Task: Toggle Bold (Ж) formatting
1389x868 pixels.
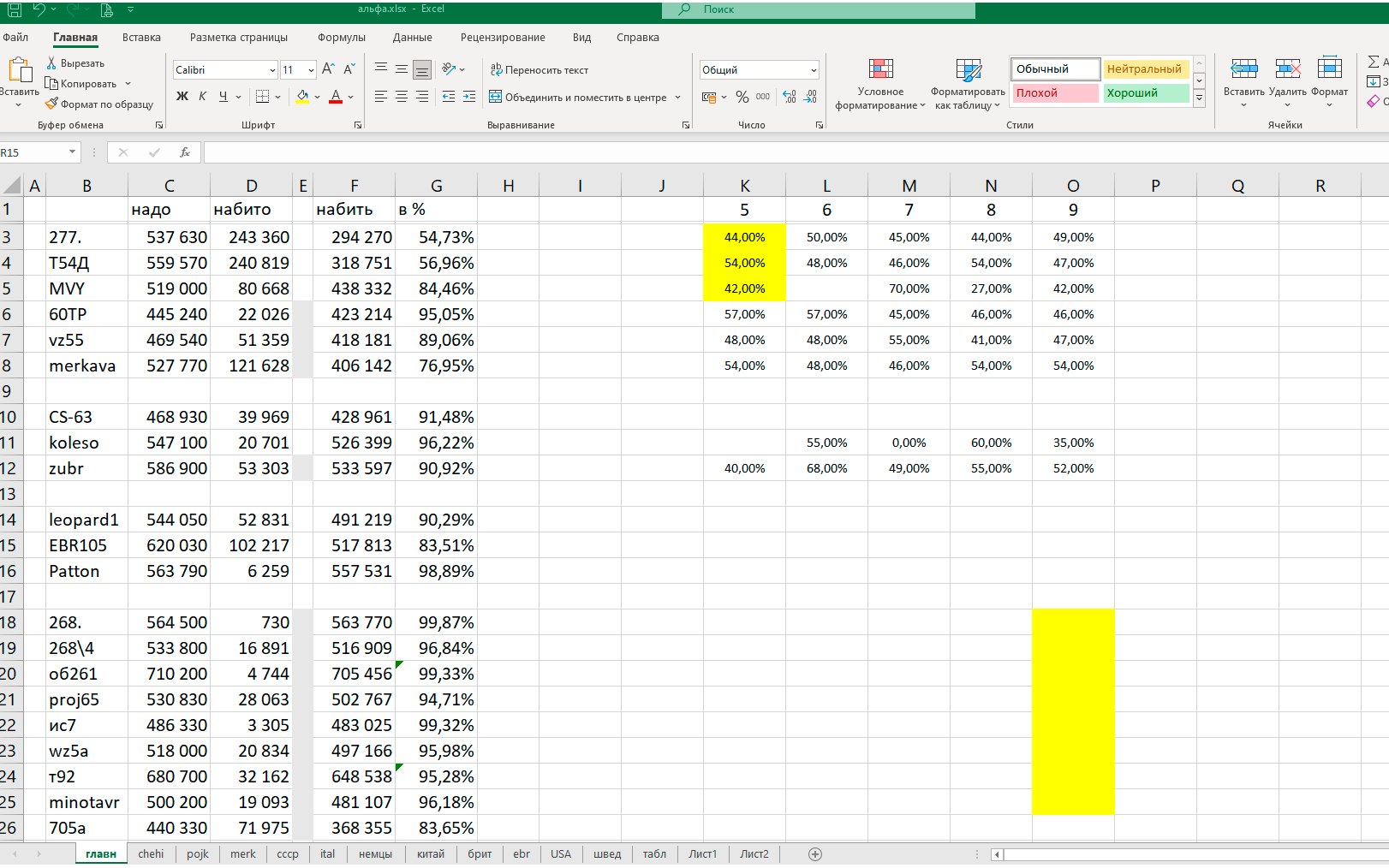Action: pos(182,97)
